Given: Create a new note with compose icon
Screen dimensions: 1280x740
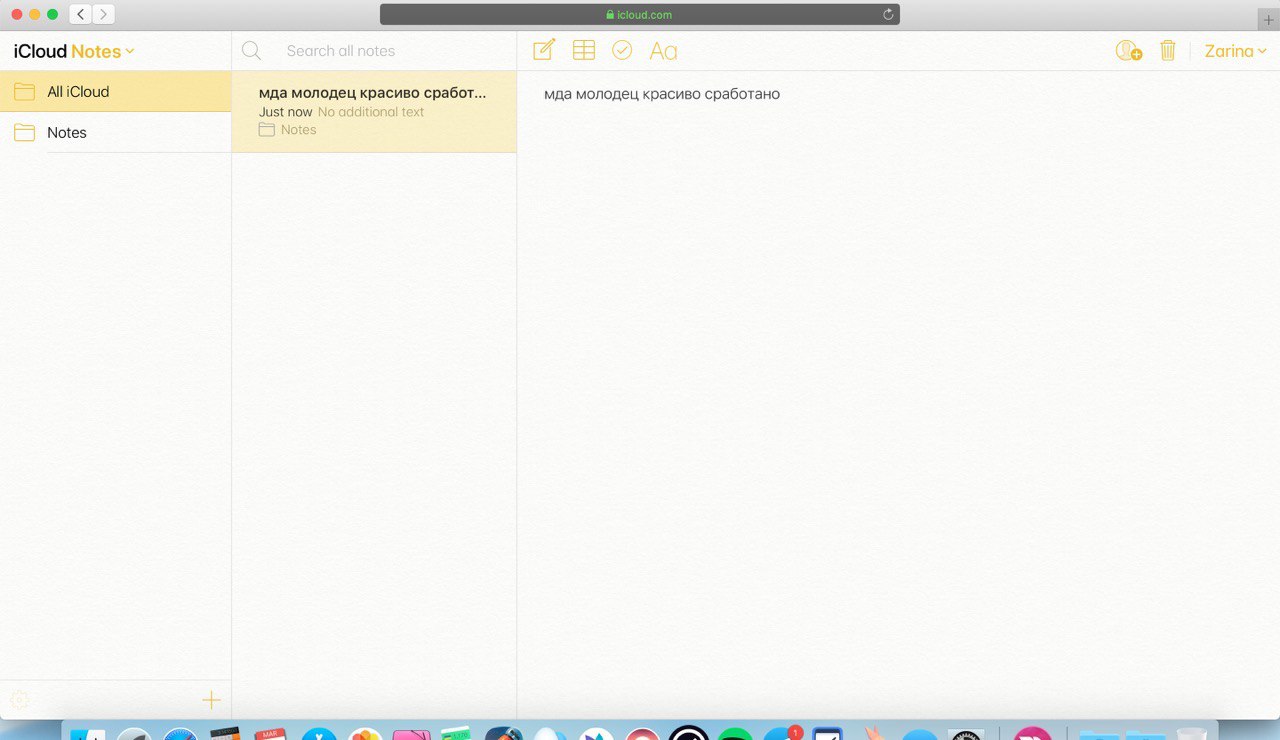Looking at the screenshot, I should click(x=544, y=50).
